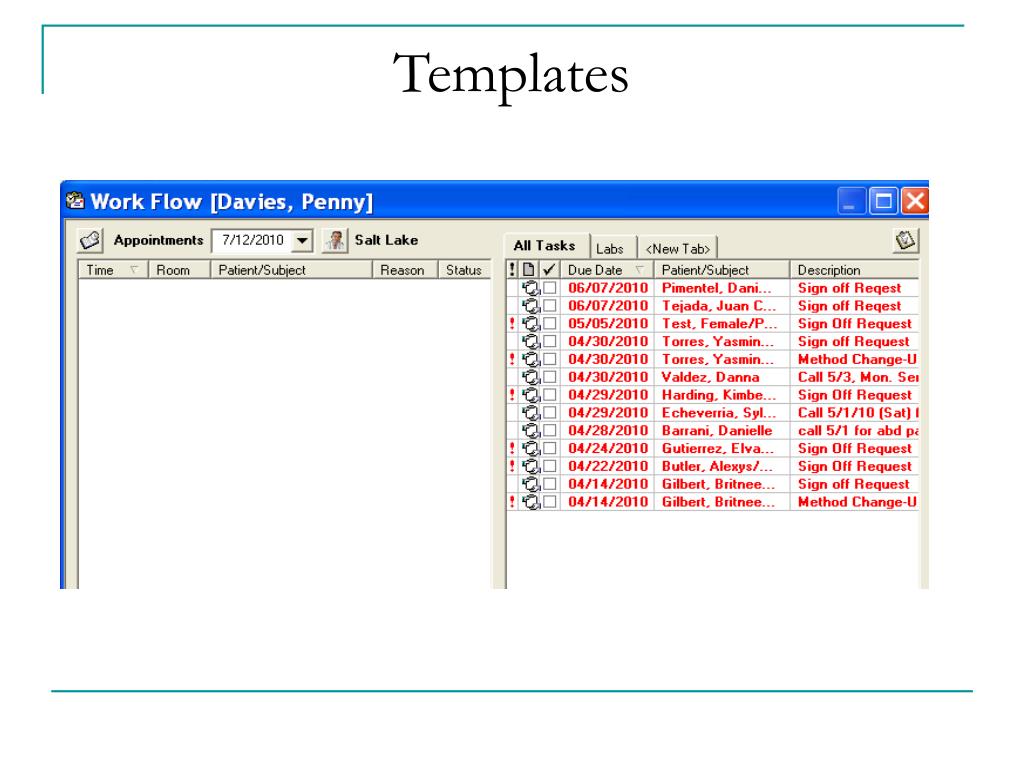
Task: Switch to the All Tasks tab
Action: pyautogui.click(x=545, y=246)
